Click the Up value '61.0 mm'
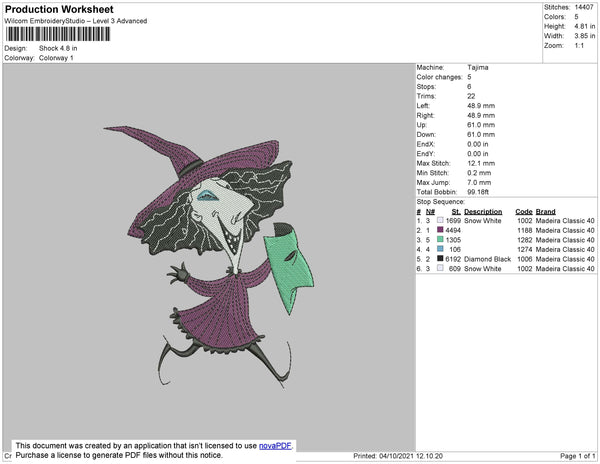Screen dimensions: 600x464 tap(481, 125)
